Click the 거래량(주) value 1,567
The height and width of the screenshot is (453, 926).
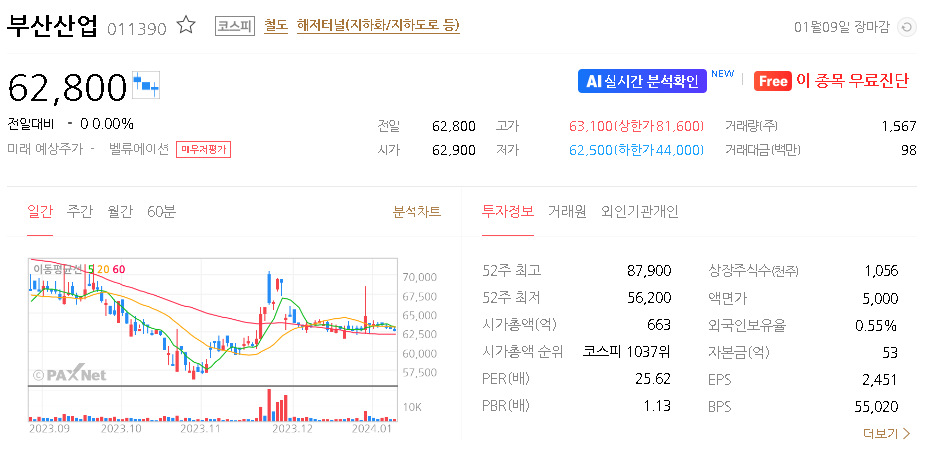point(899,126)
